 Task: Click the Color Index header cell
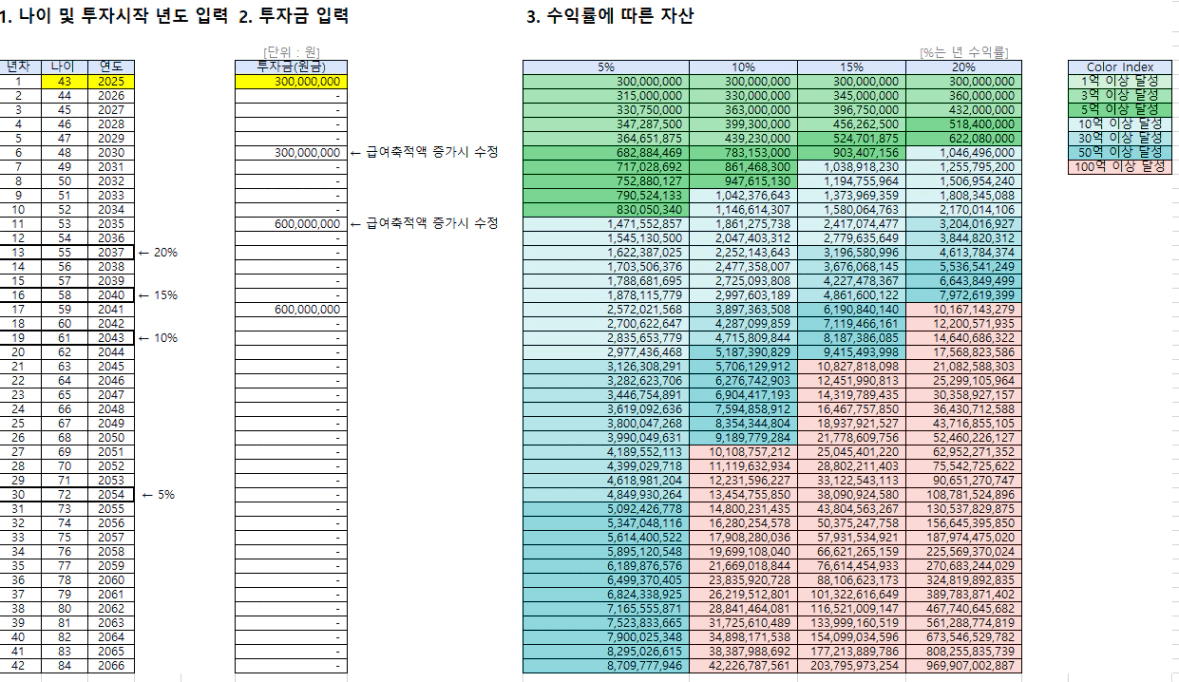tap(1120, 67)
